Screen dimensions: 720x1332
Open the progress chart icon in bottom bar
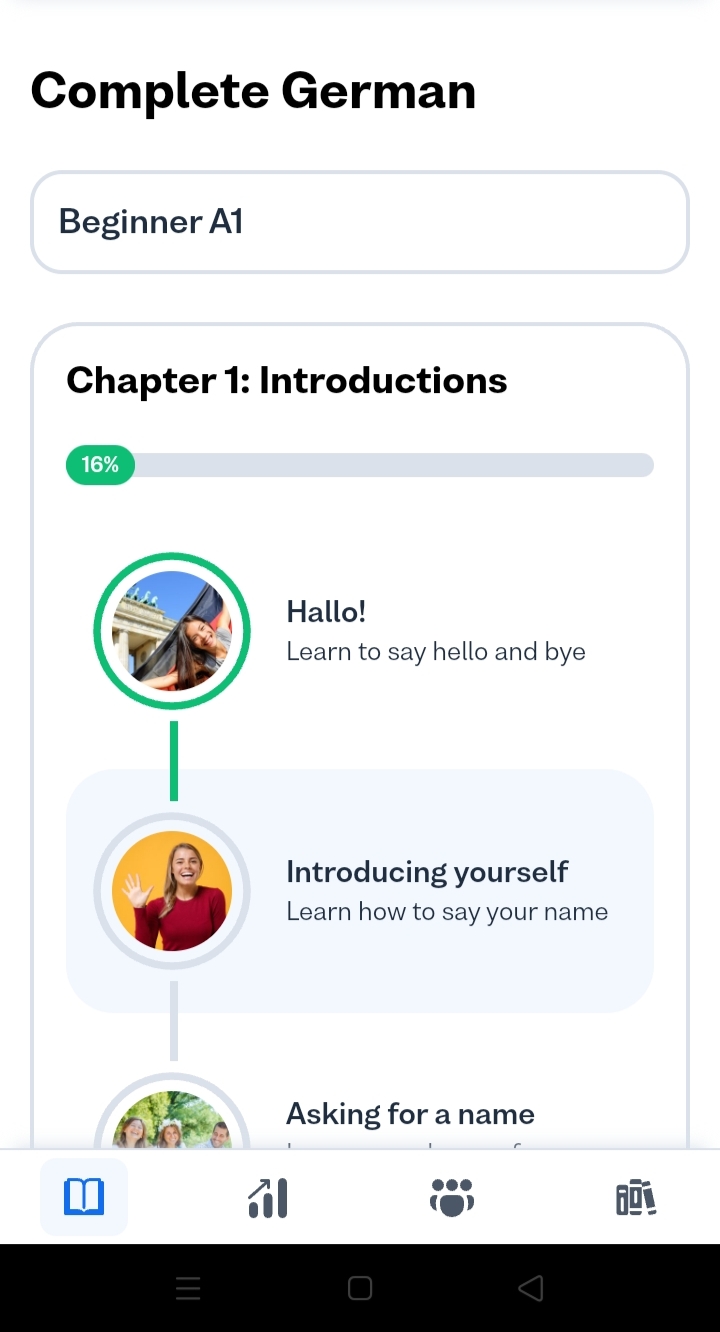tap(268, 1197)
